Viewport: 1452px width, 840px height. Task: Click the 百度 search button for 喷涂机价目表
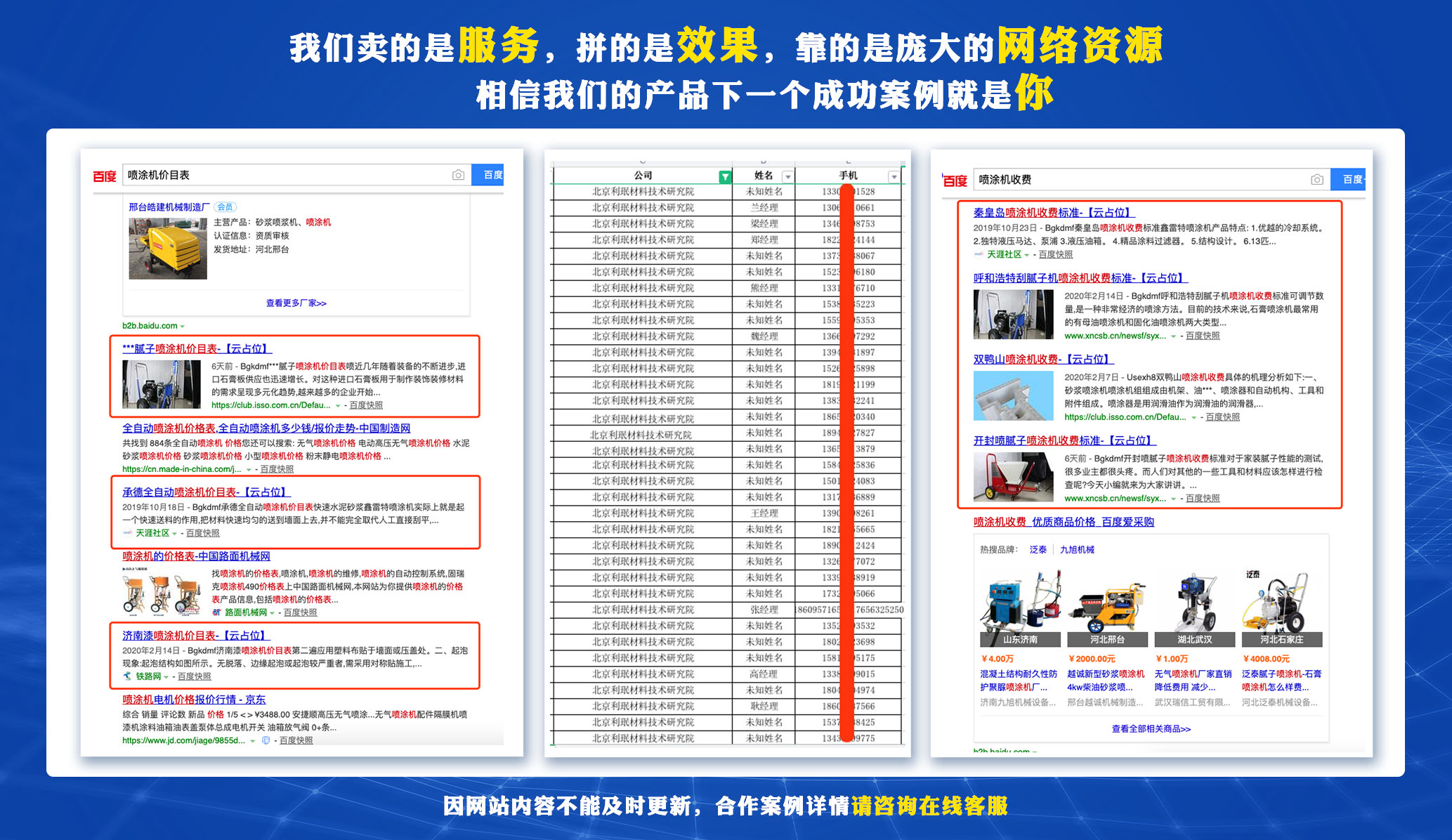(488, 175)
